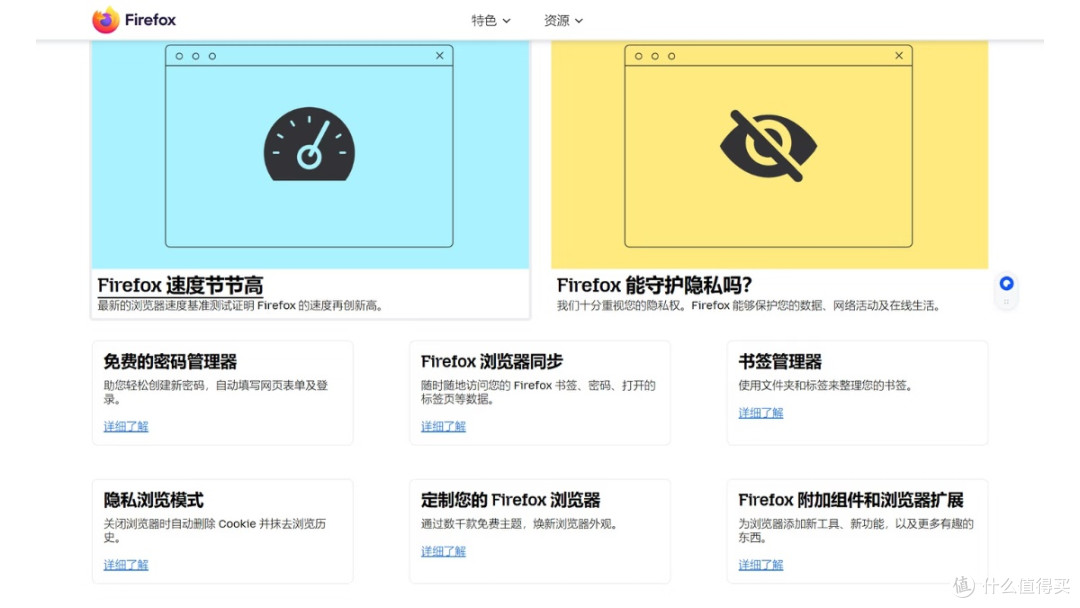This screenshot has height=608, width=1080.
Task: Open the Firefox 速度节节高 heading link
Action: click(x=180, y=285)
